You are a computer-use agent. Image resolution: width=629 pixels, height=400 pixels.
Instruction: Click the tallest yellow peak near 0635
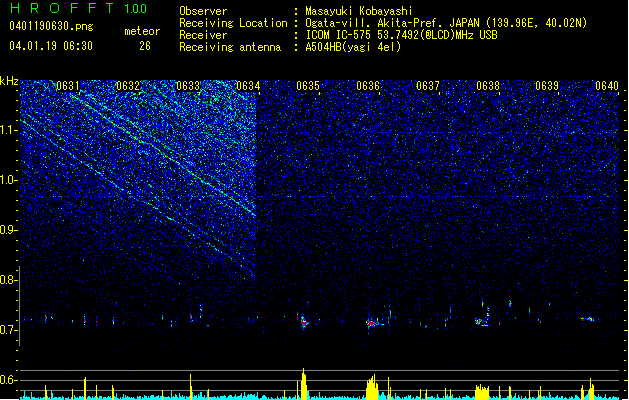click(304, 384)
